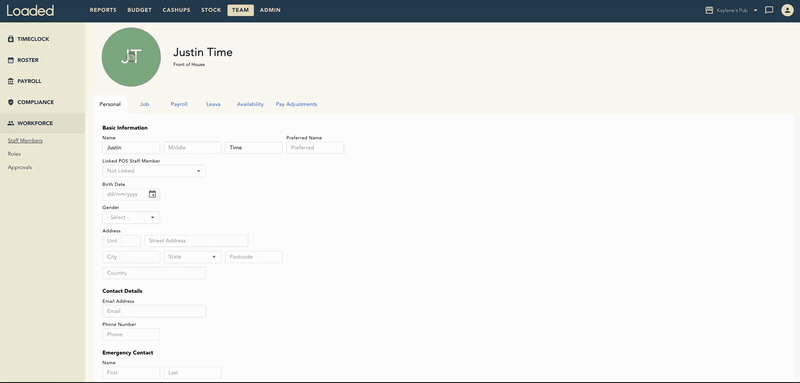
Task: Open the Staff Members link
Action: pos(25,141)
